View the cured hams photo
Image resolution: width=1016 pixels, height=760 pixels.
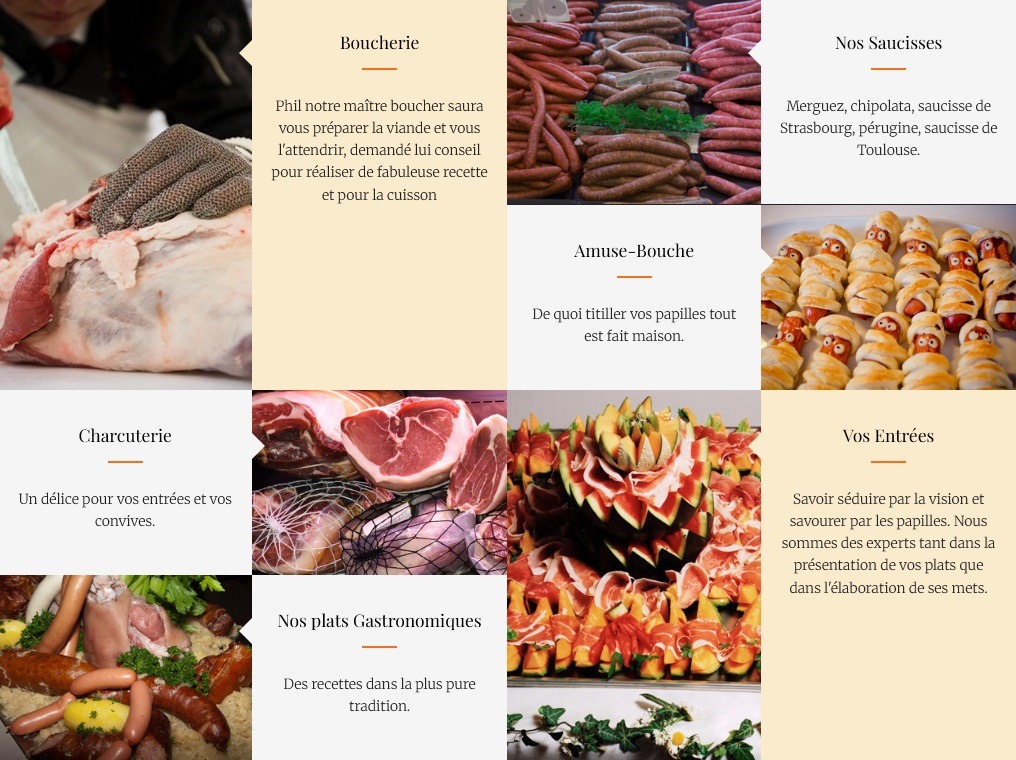379,482
